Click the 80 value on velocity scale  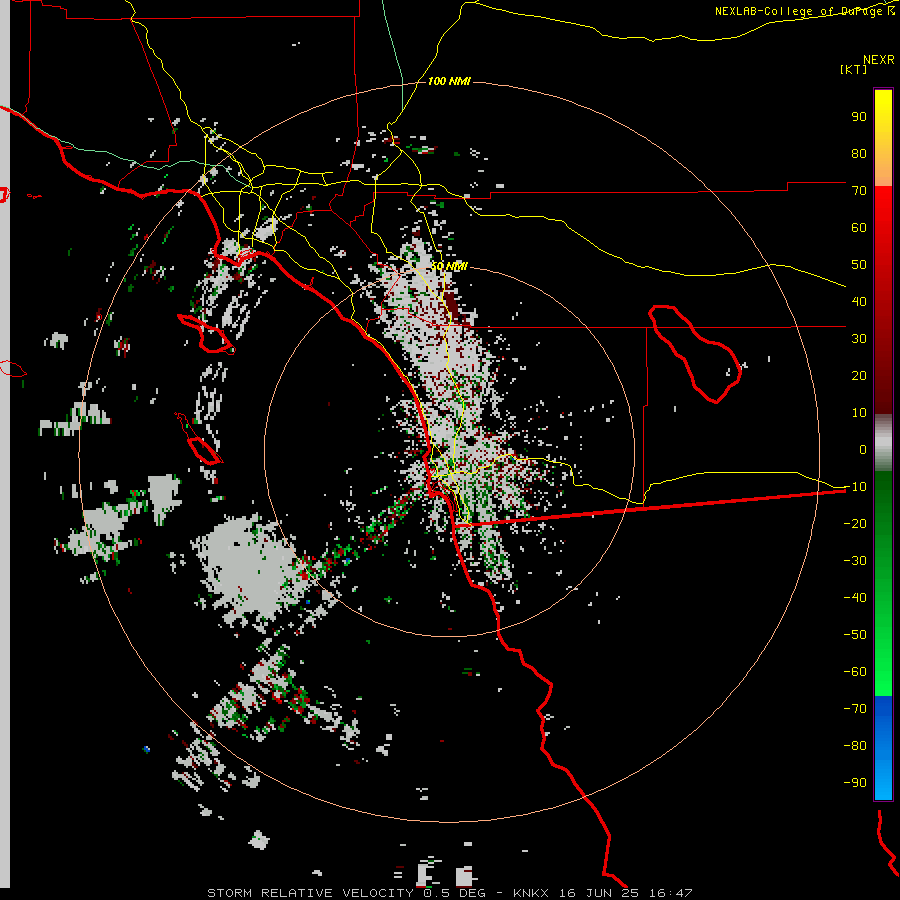coord(859,154)
